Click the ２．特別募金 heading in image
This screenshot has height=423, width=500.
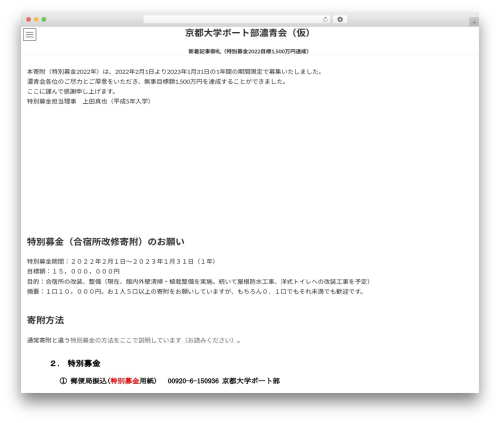pyautogui.click(x=75, y=363)
